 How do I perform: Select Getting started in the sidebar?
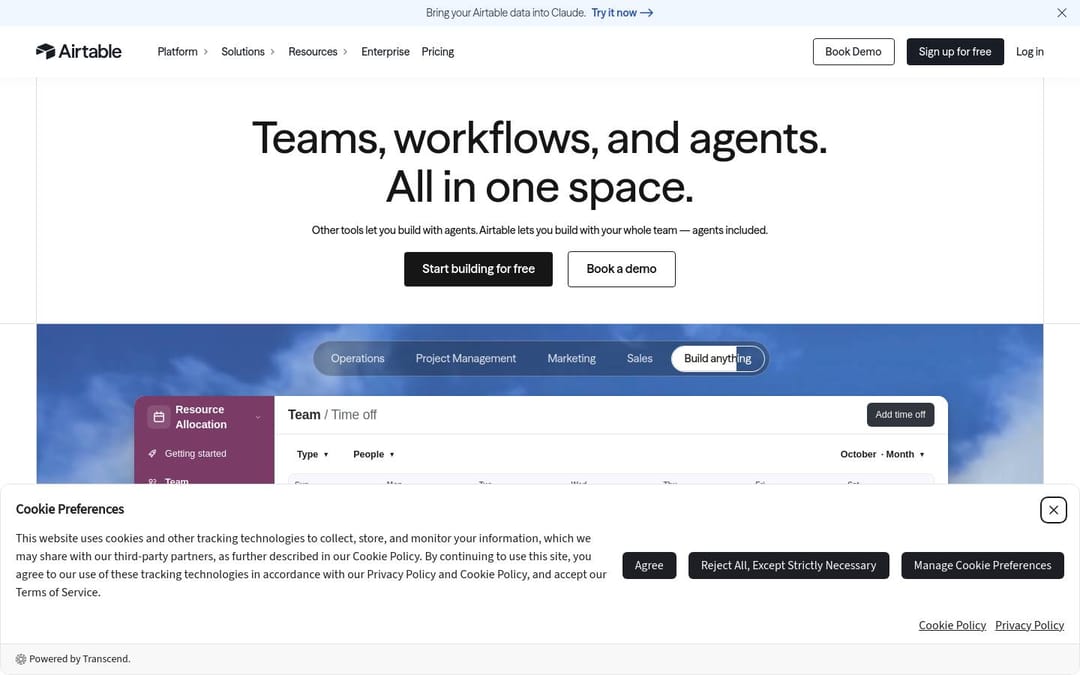pos(196,453)
